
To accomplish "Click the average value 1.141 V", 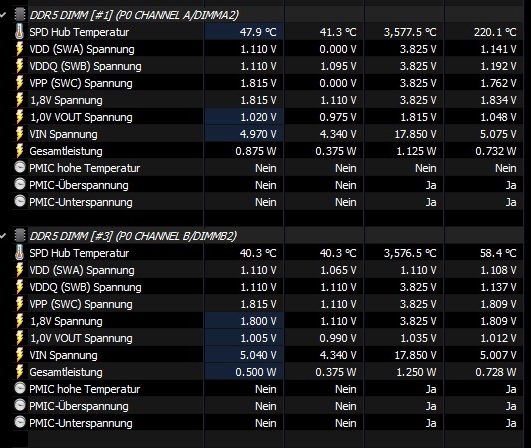I will coord(498,49).
